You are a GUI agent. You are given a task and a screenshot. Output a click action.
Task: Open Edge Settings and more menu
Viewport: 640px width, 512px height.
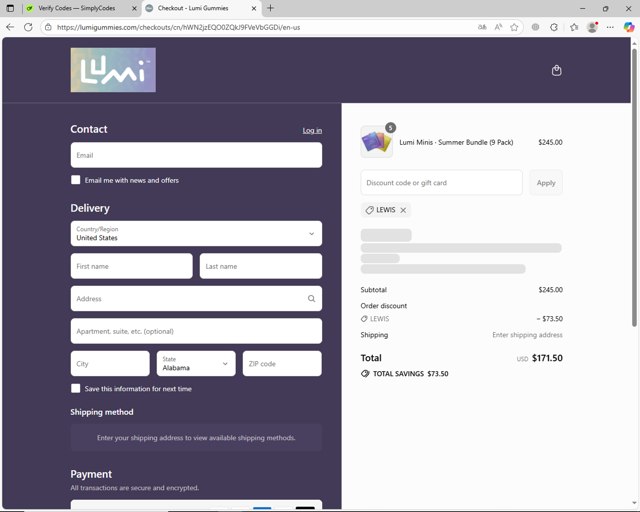(x=610, y=27)
